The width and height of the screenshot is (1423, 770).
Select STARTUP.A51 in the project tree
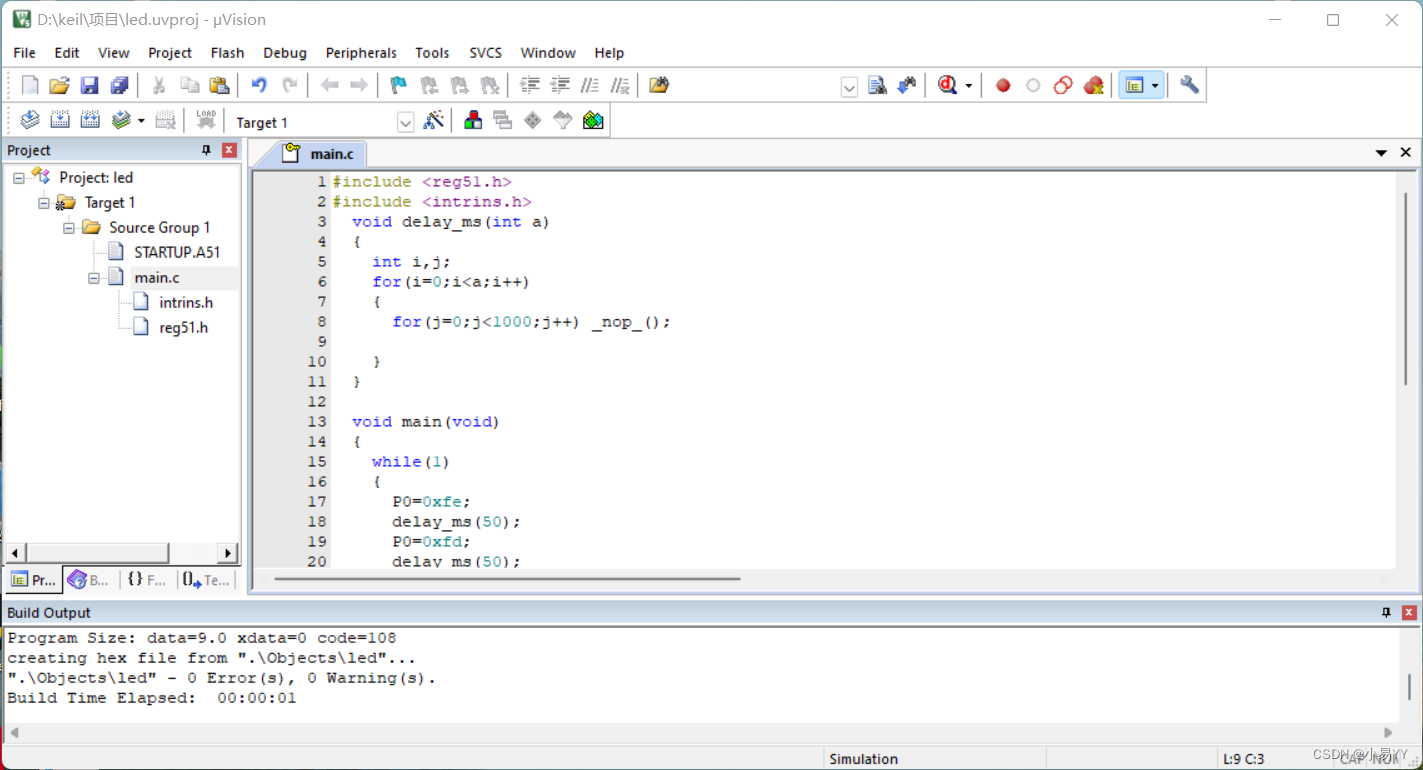pos(177,253)
